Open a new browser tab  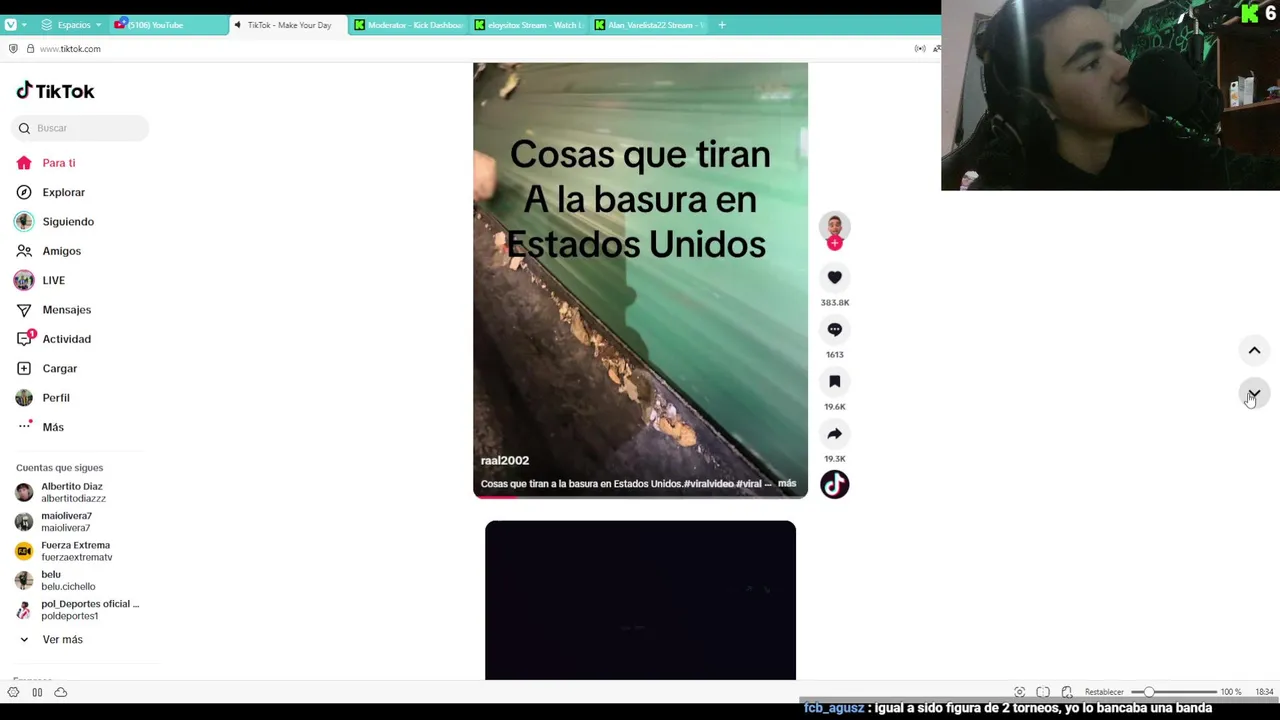click(722, 25)
